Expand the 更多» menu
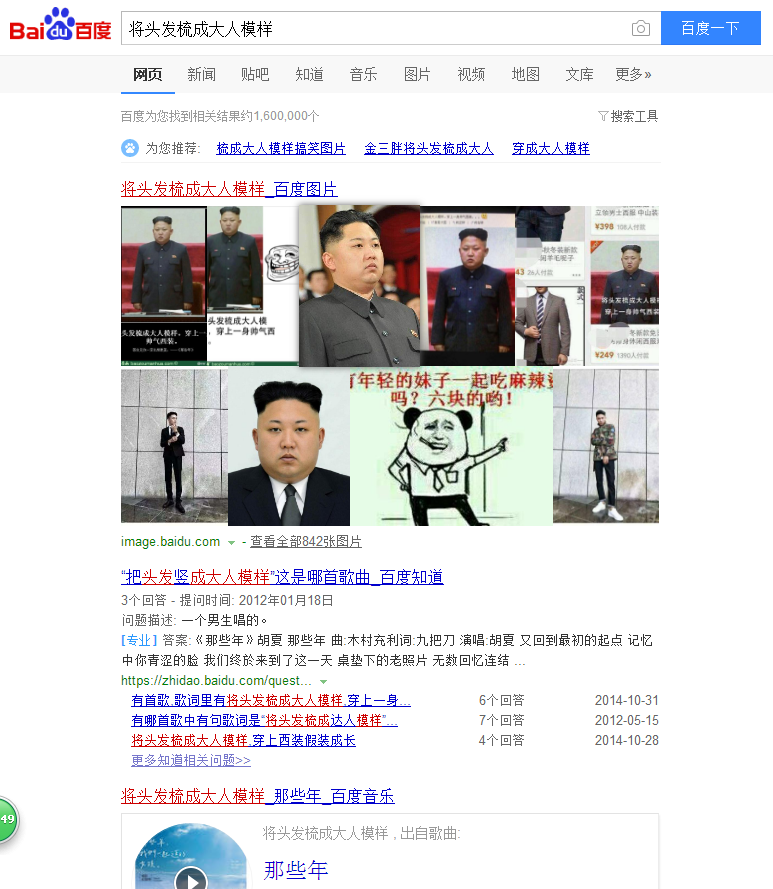The image size is (773, 889). (633, 74)
